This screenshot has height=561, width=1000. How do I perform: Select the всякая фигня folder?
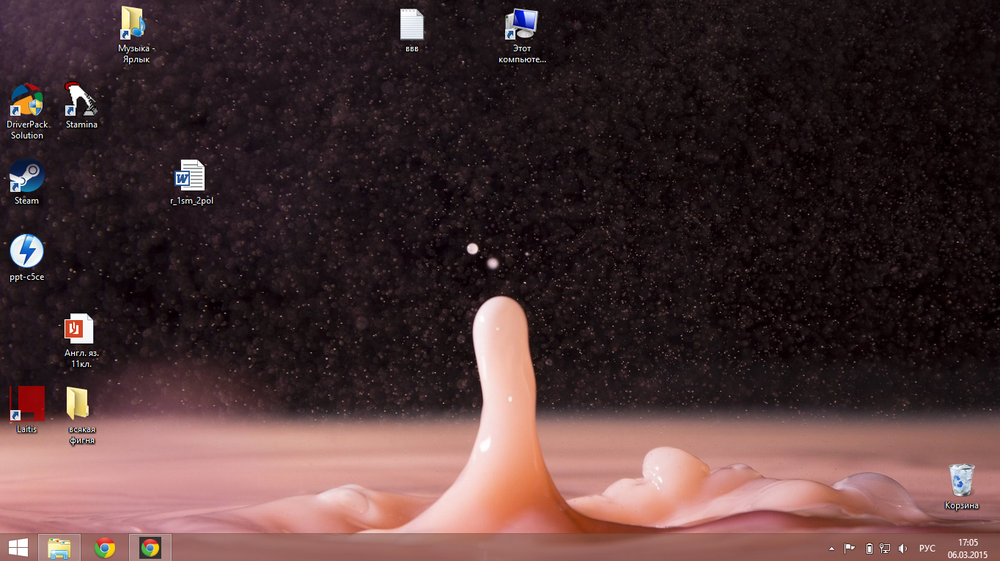point(80,404)
